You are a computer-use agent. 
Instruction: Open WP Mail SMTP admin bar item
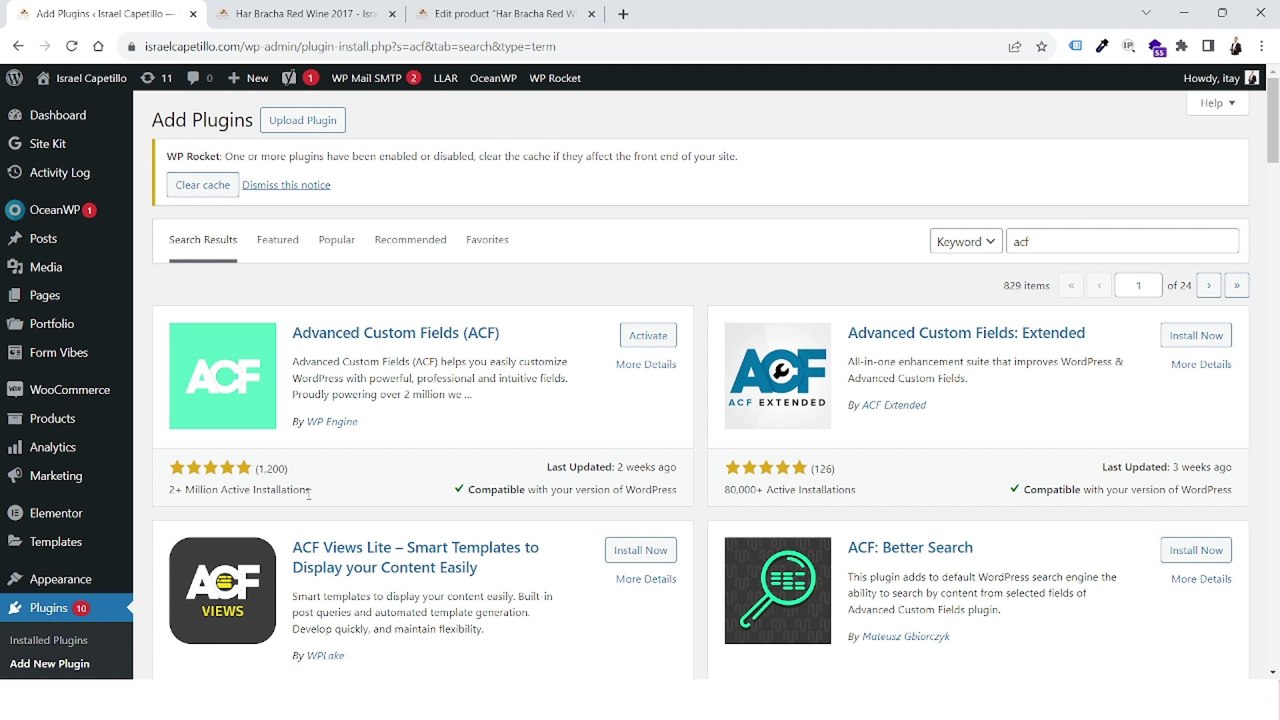pos(375,78)
